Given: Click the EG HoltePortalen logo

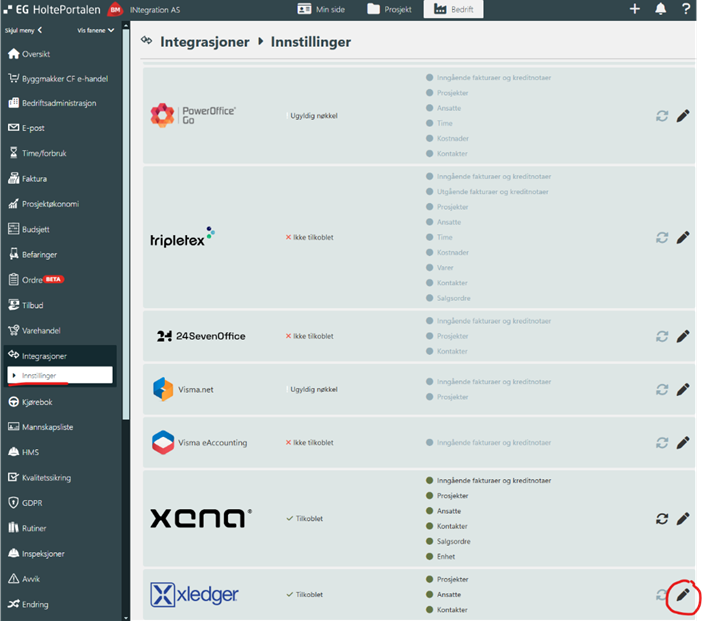Looking at the screenshot, I should click(50, 9).
